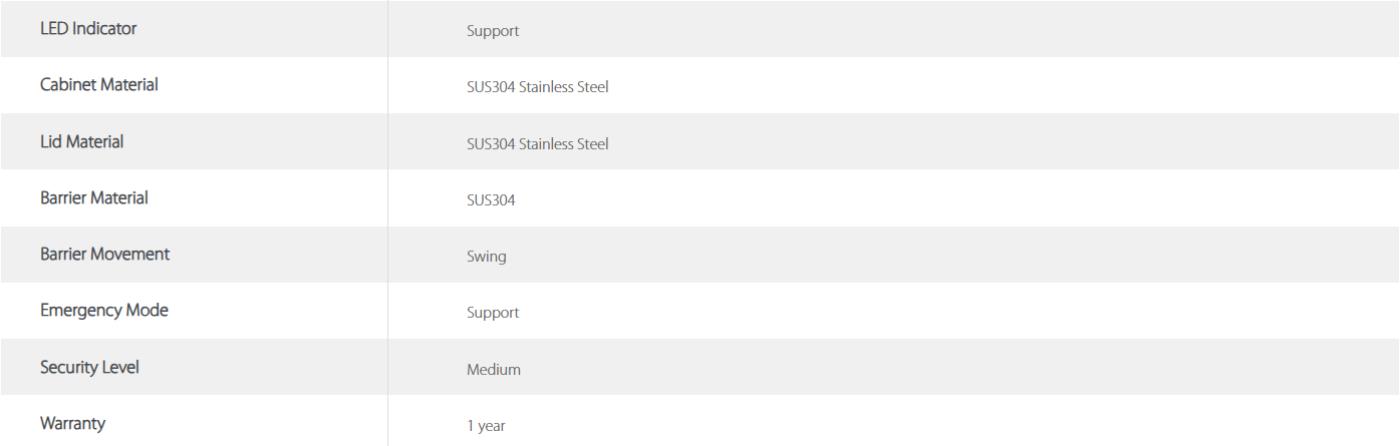
Task: Click the Medium security value
Action: tap(494, 370)
